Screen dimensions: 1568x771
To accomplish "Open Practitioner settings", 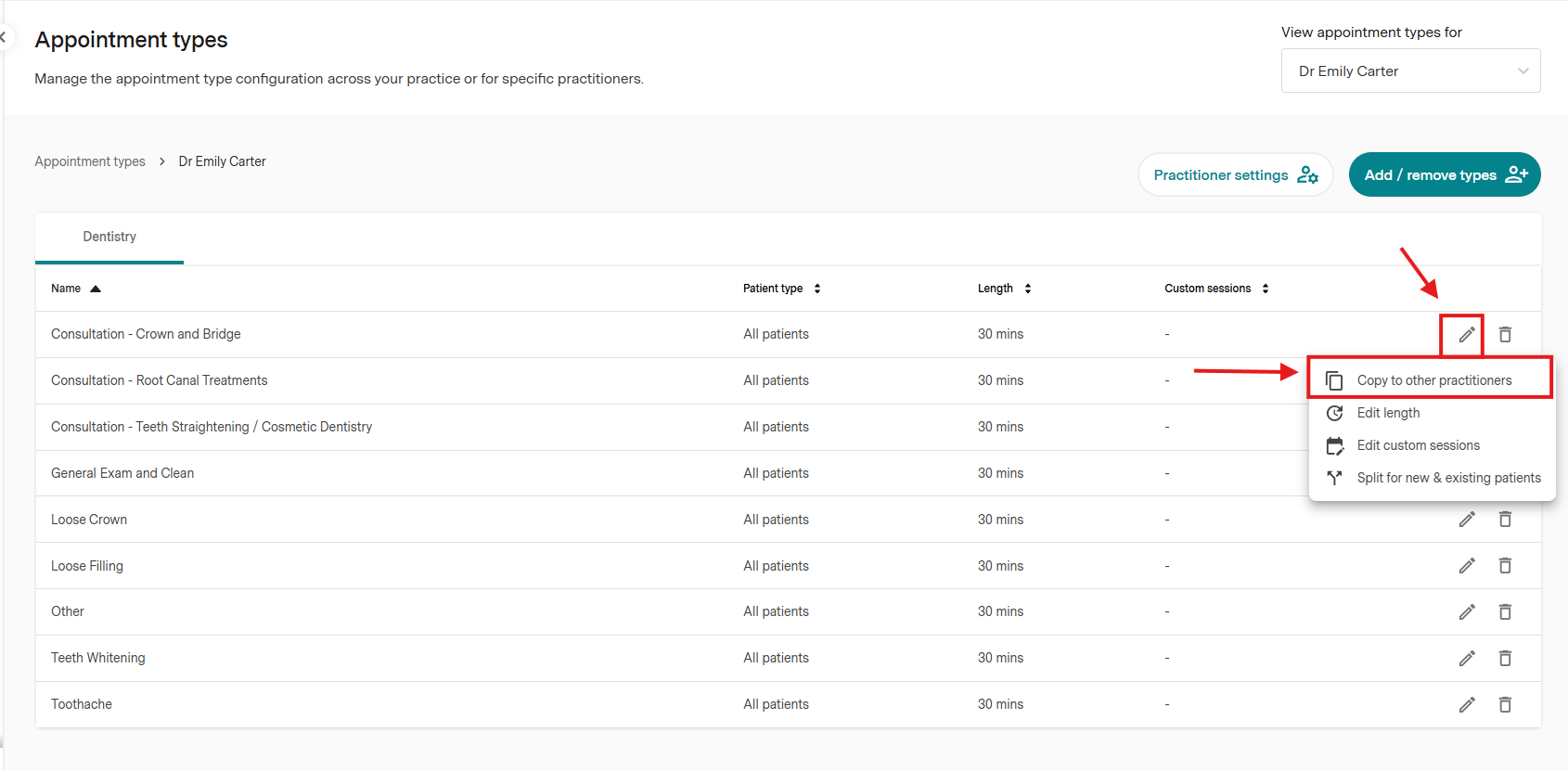I will 1235,175.
